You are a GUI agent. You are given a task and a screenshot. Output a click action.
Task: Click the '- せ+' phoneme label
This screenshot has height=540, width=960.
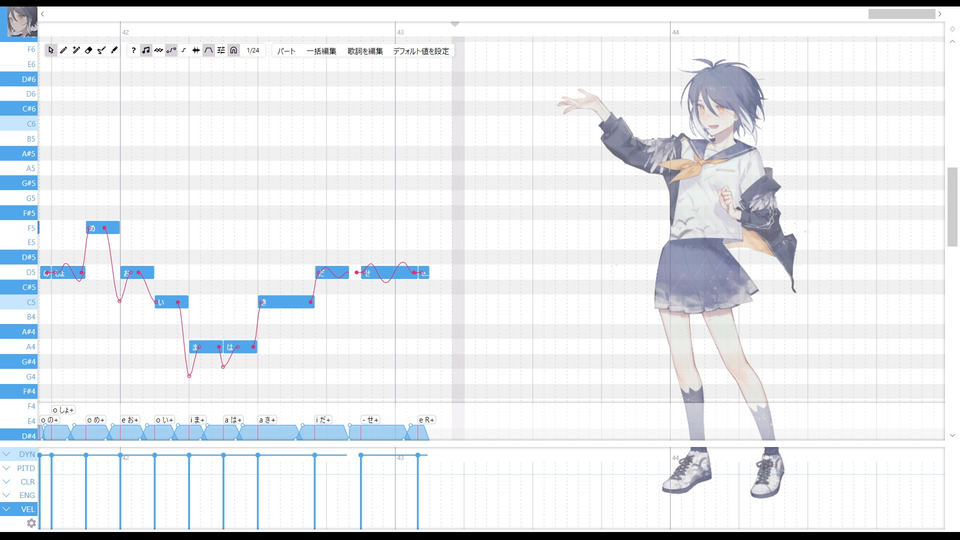click(x=370, y=420)
